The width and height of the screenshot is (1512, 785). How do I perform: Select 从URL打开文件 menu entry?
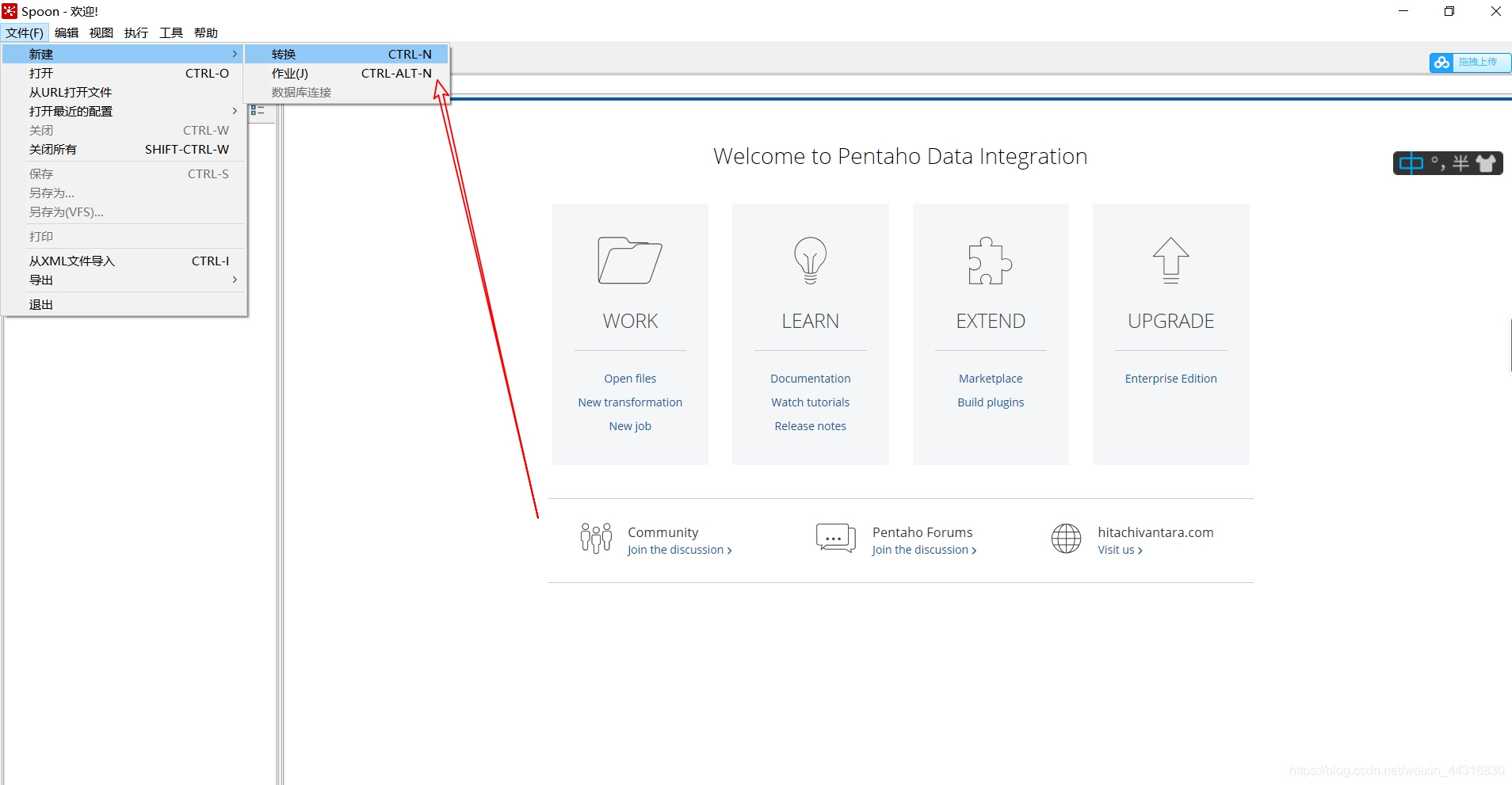(124, 92)
